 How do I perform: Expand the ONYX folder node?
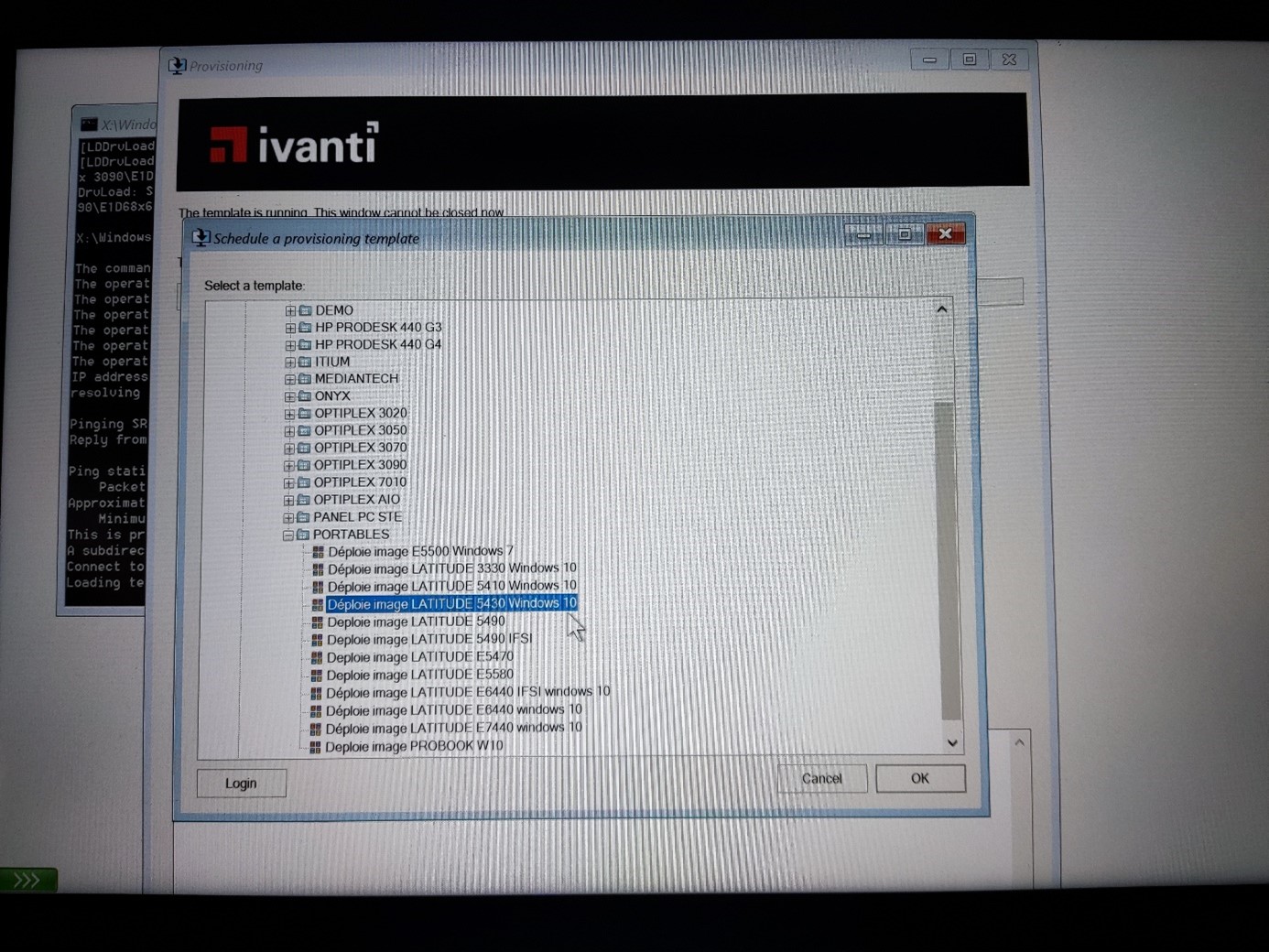pos(290,396)
